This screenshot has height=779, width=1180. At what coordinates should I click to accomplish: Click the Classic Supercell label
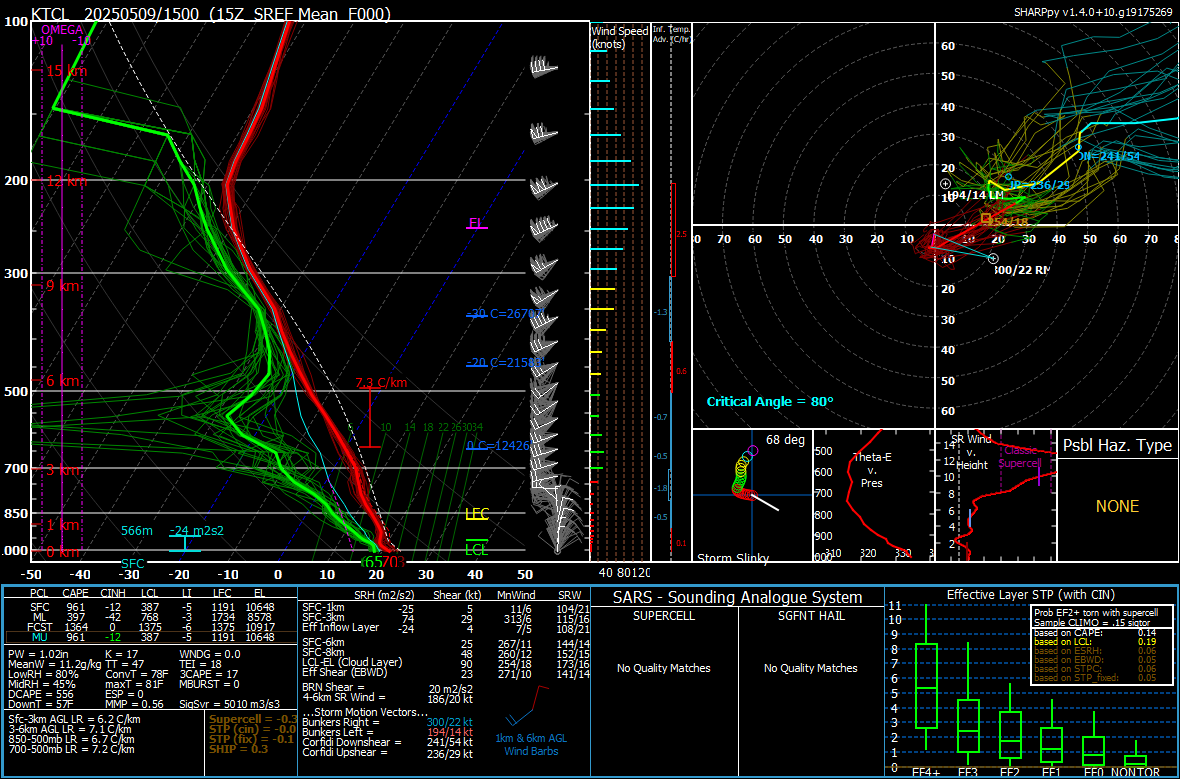(x=1020, y=456)
